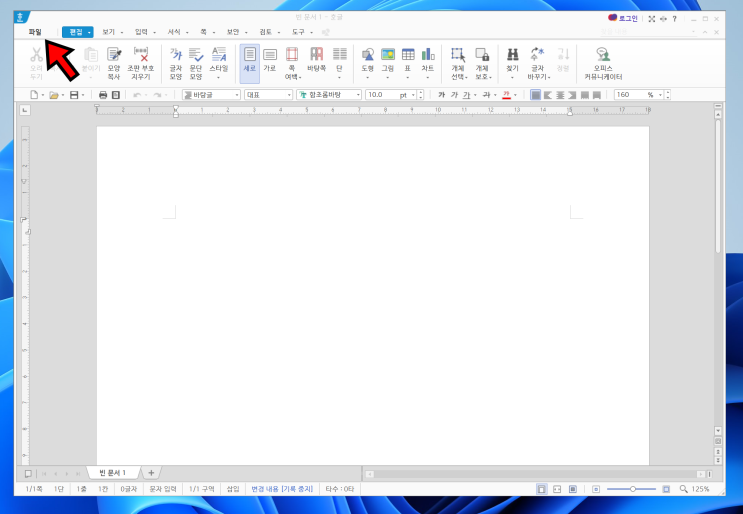Click the 개체 보호 object protect icon

click(x=482, y=63)
